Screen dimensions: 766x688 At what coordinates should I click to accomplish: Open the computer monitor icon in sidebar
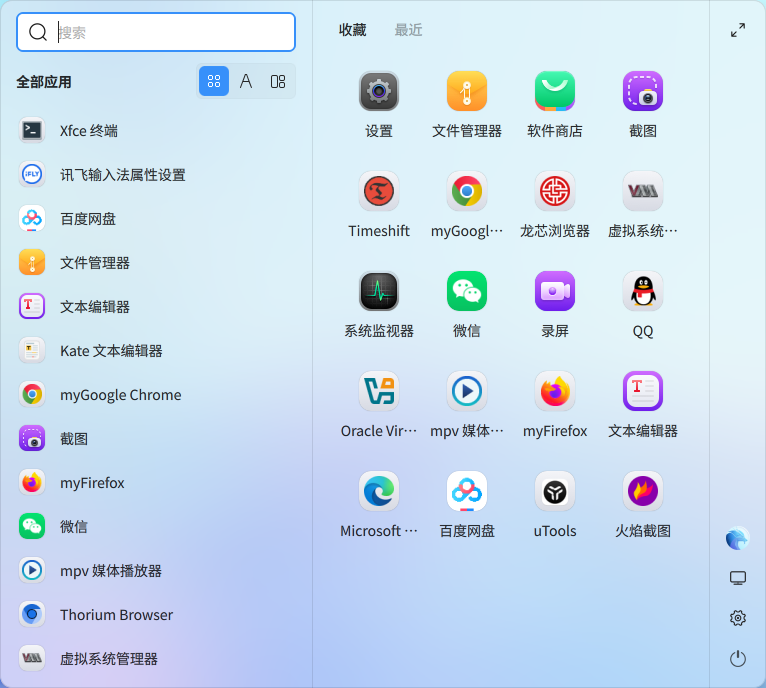738,578
